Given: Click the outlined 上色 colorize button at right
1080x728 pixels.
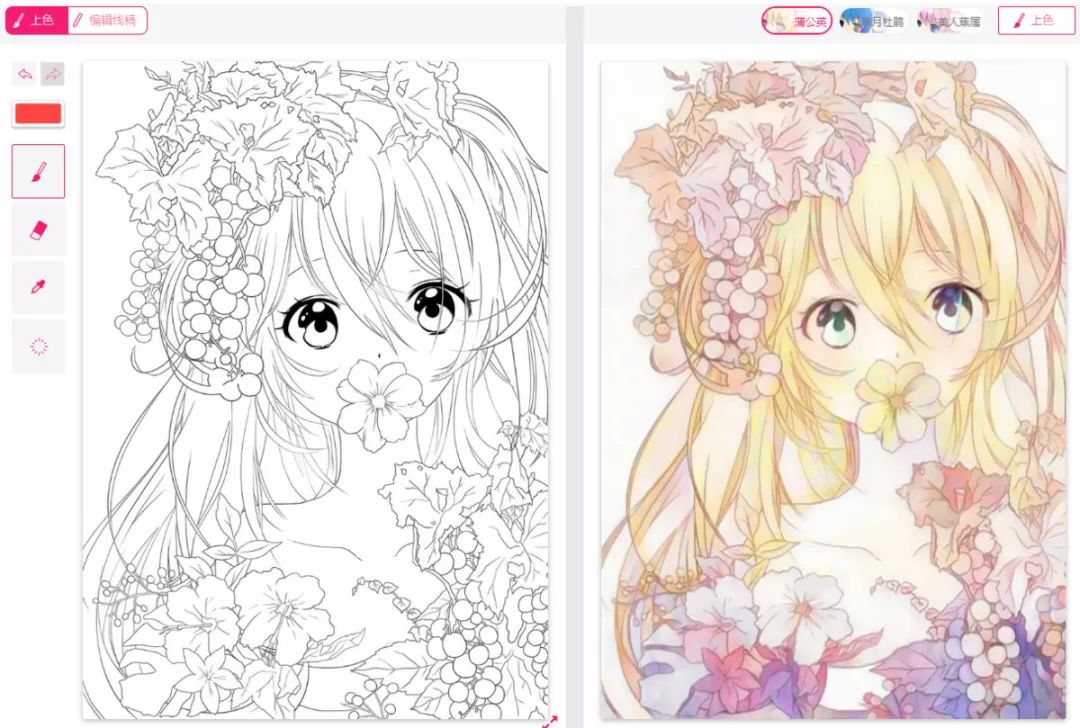Looking at the screenshot, I should pos(1035,21).
